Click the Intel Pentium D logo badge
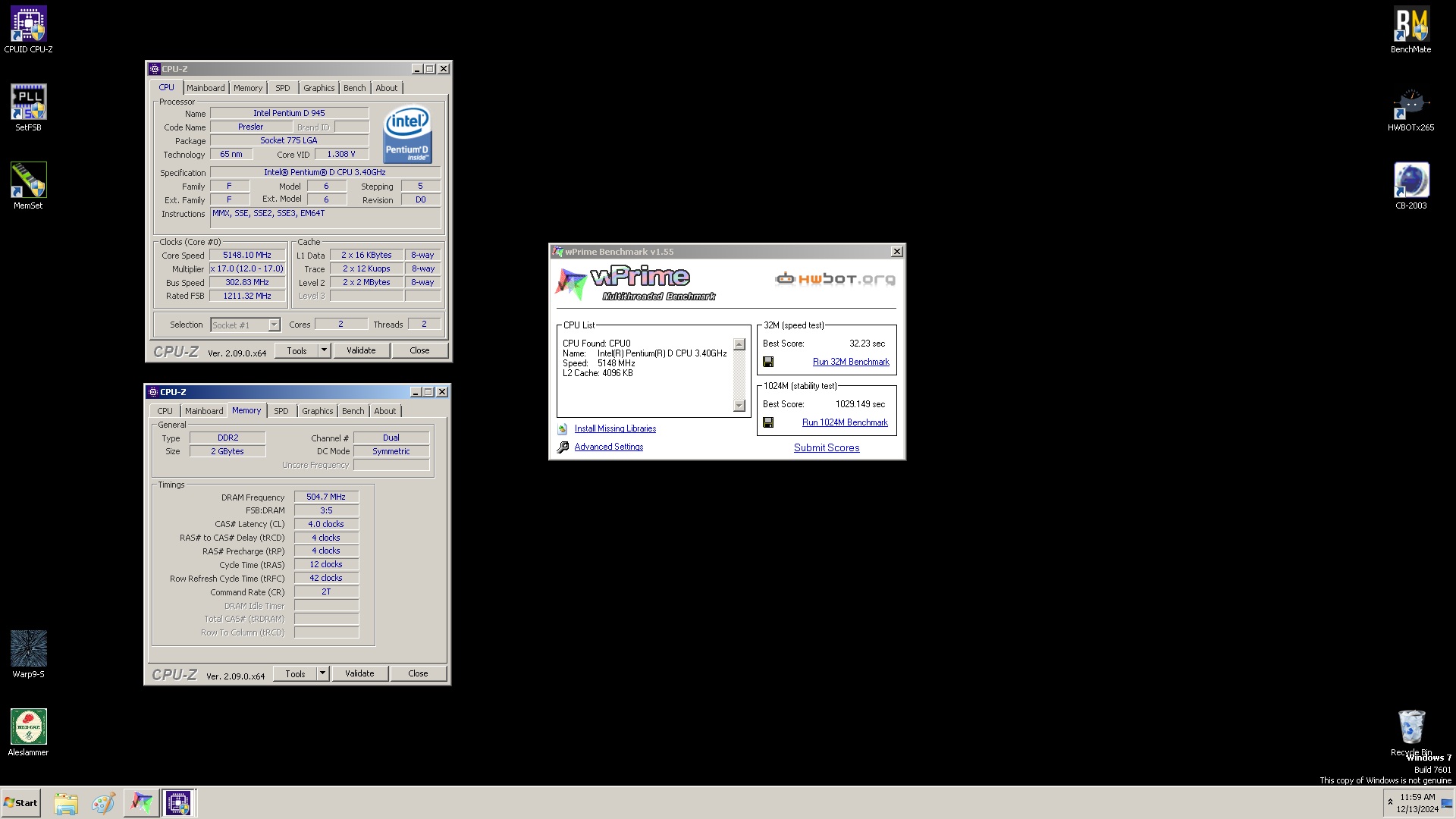The width and height of the screenshot is (1456, 819). (407, 134)
